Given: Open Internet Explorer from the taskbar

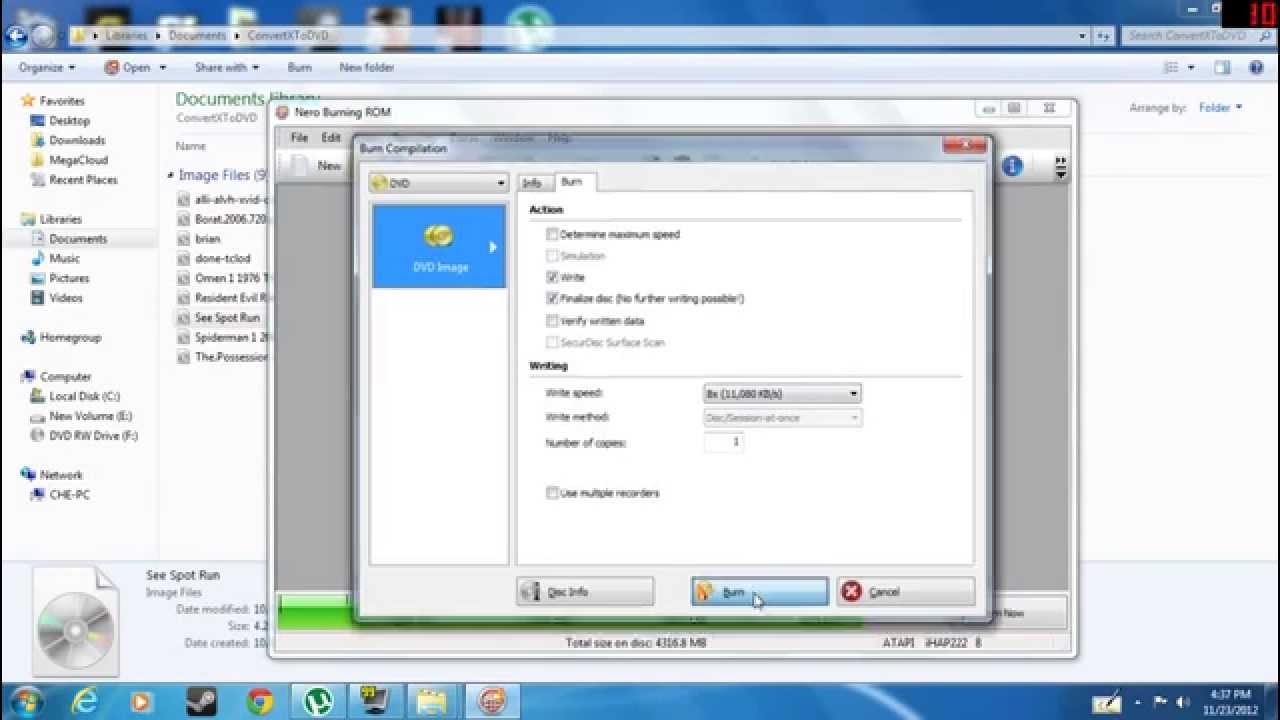Looking at the screenshot, I should 85,701.
